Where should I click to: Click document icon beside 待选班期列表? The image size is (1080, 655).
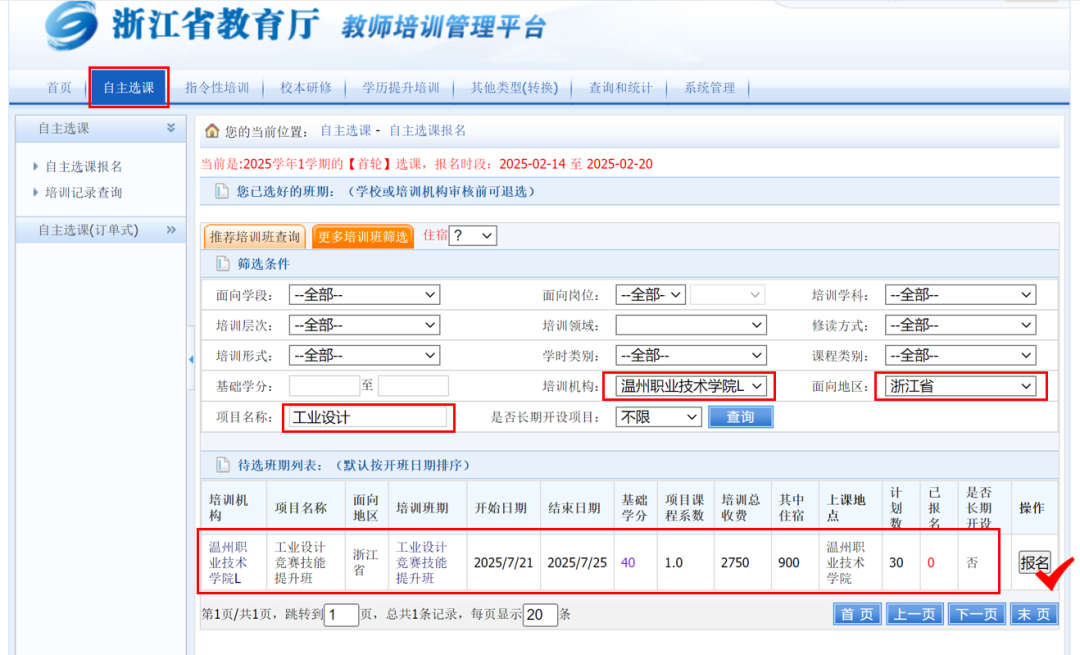[222, 465]
